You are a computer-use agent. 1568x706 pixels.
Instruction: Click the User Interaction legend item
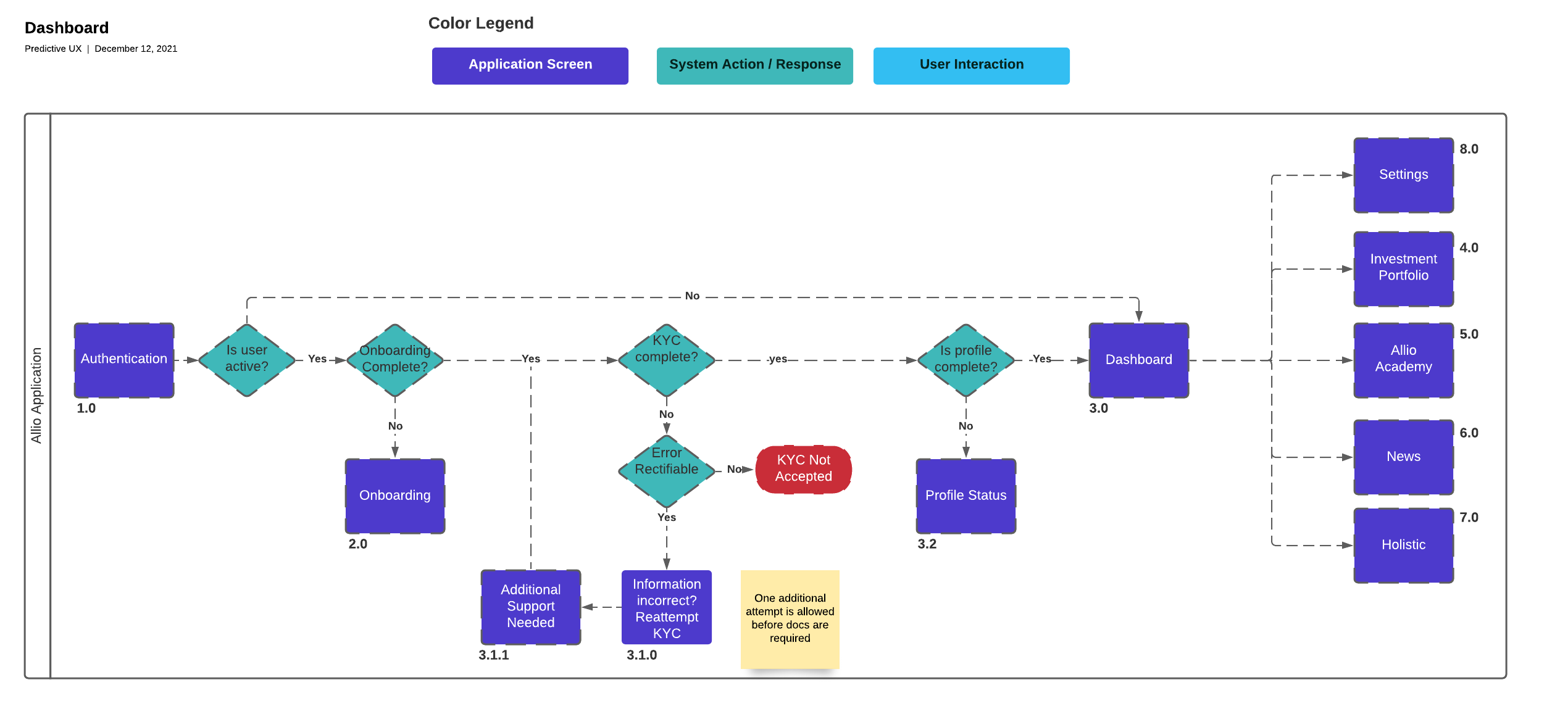(970, 64)
